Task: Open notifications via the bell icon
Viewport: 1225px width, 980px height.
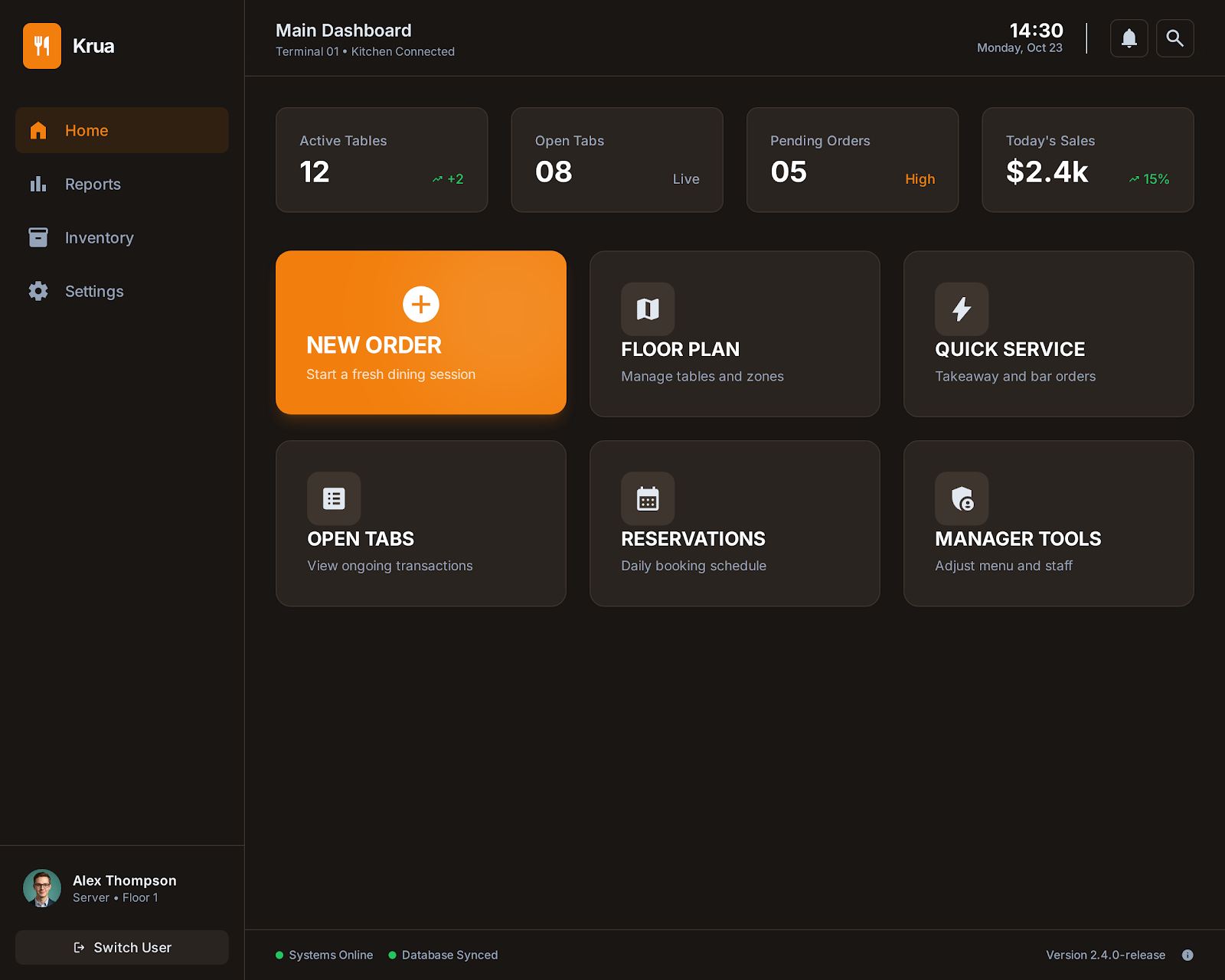Action: point(1129,38)
